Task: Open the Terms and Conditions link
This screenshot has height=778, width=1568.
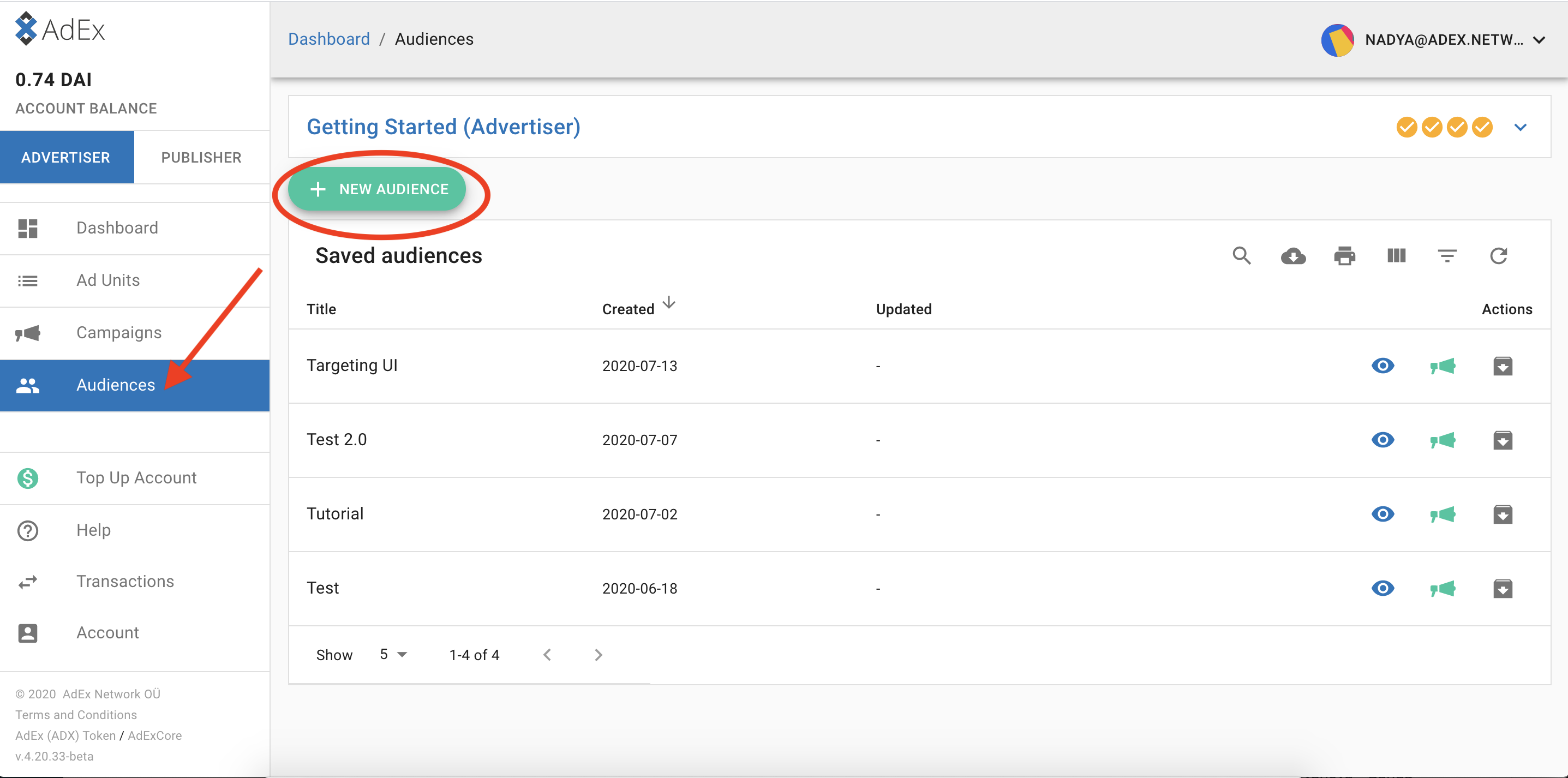Action: pos(76,715)
